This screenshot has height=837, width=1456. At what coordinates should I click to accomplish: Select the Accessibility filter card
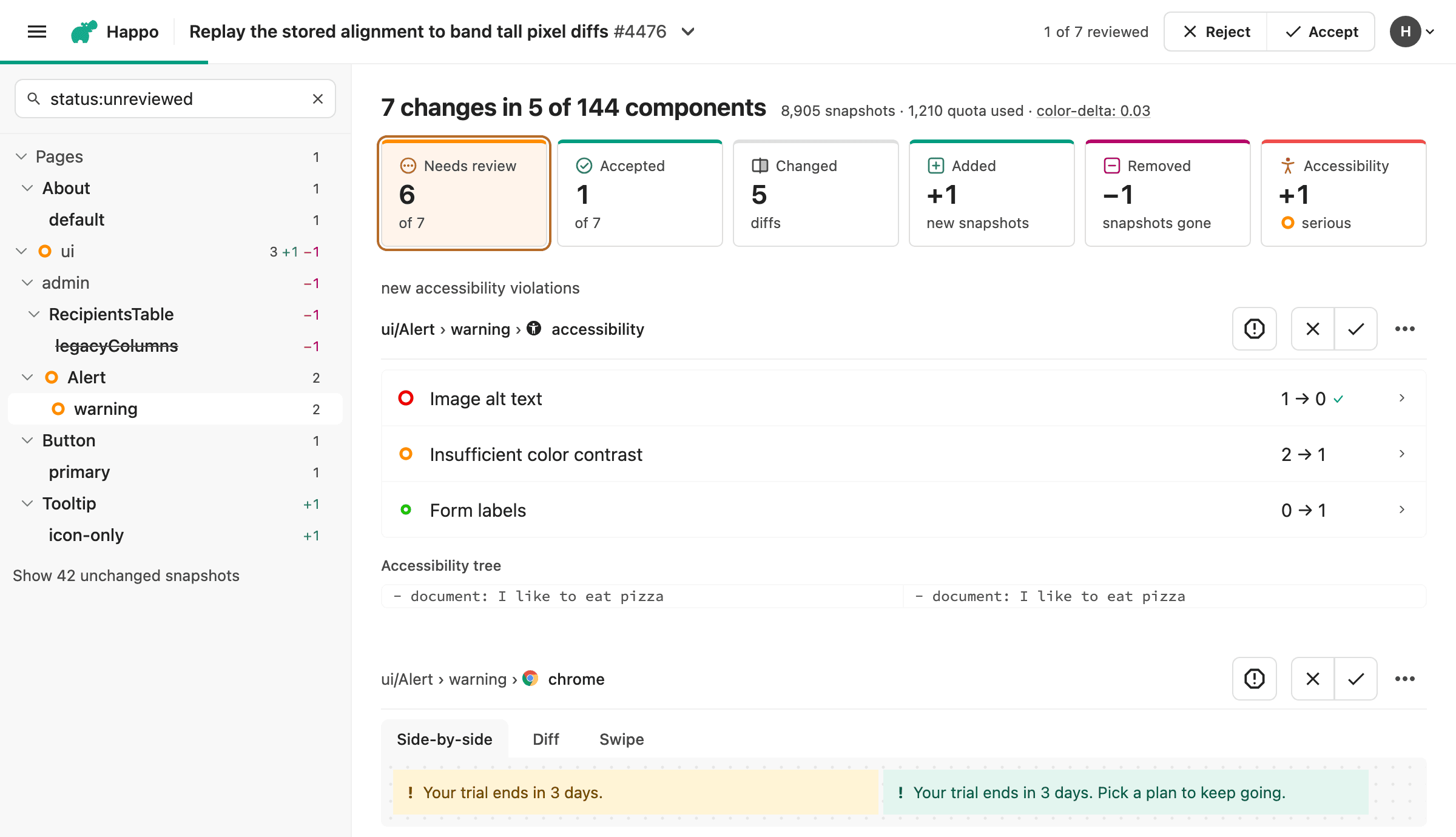point(1344,193)
